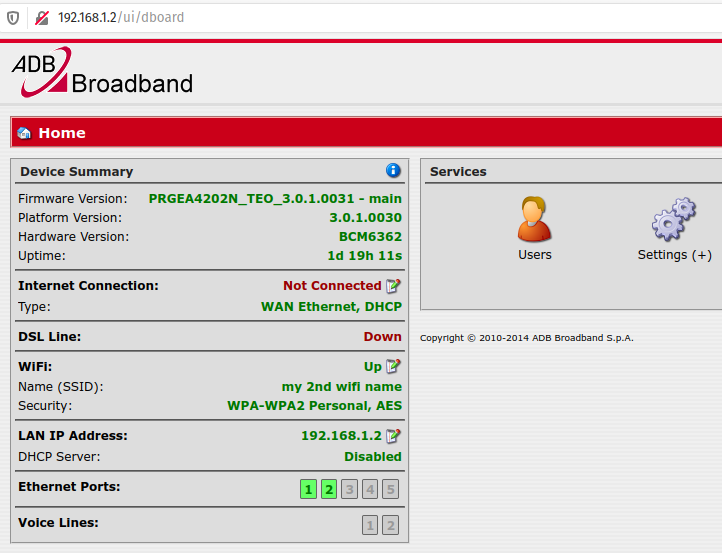Click the Users label
722x553 pixels.
535,255
